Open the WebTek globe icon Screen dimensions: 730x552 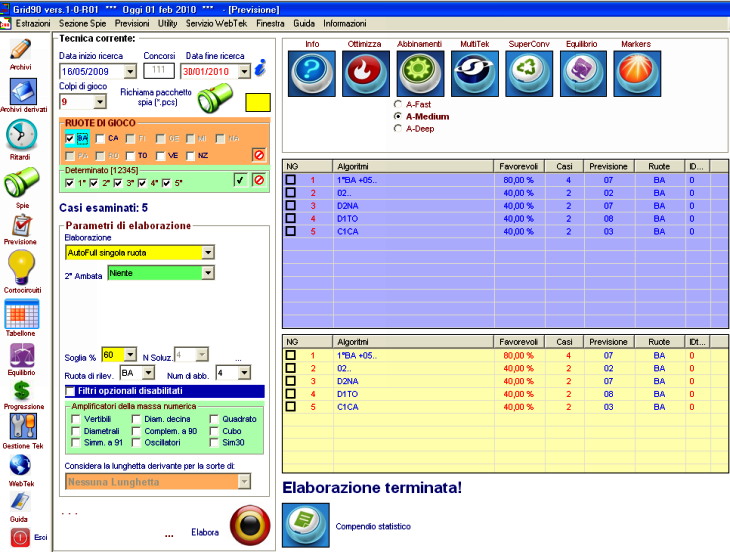(20, 465)
